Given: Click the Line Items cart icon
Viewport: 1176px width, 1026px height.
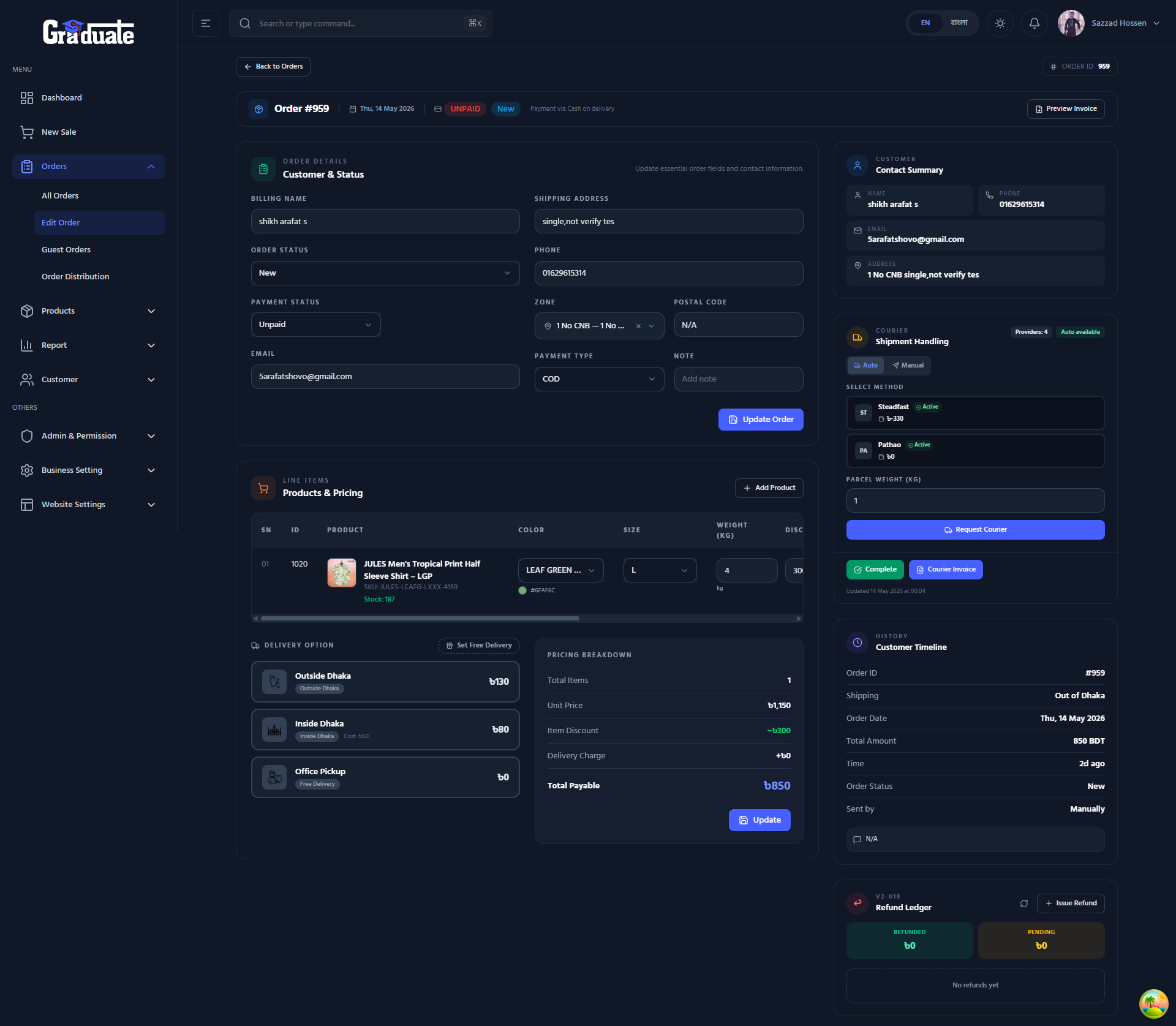Looking at the screenshot, I should (263, 488).
